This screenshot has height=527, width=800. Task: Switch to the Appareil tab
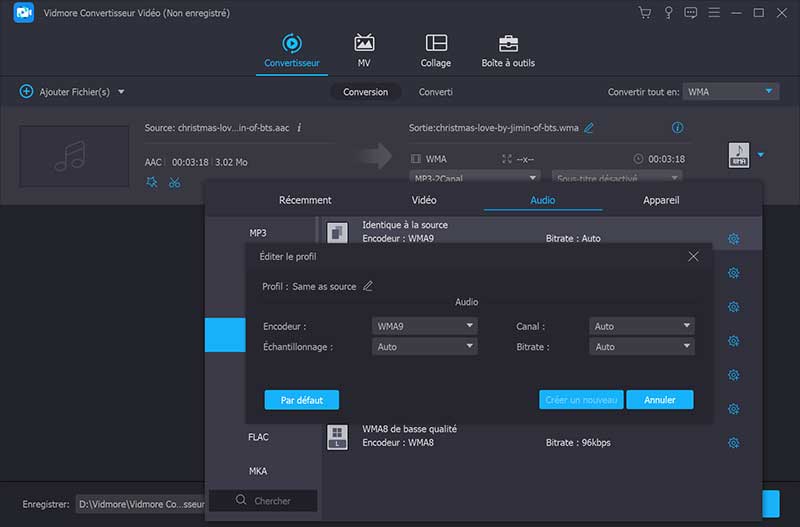(661, 200)
